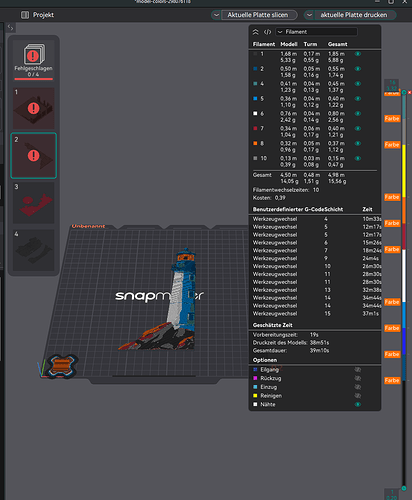The height and width of the screenshot is (500, 412).
Task: Open the Filament view type dropdown
Action: pyautogui.click(x=317, y=32)
